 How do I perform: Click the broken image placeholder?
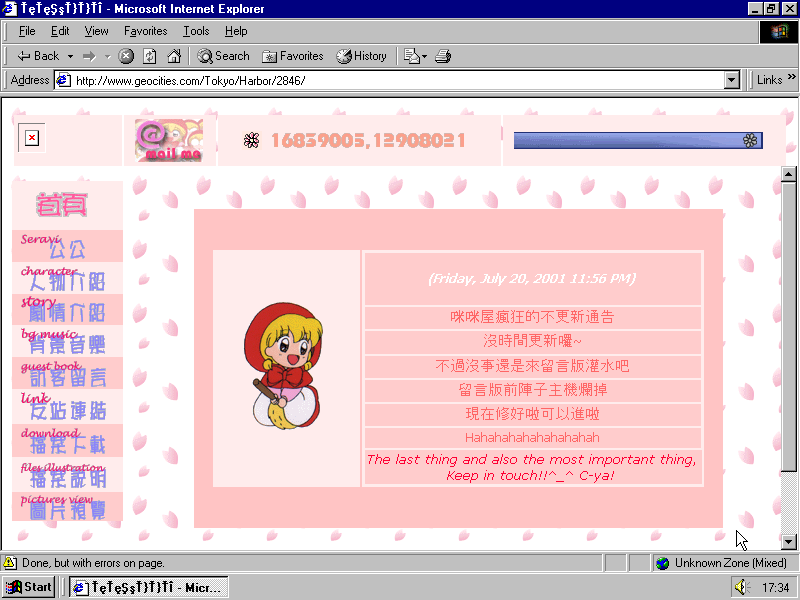coord(32,138)
